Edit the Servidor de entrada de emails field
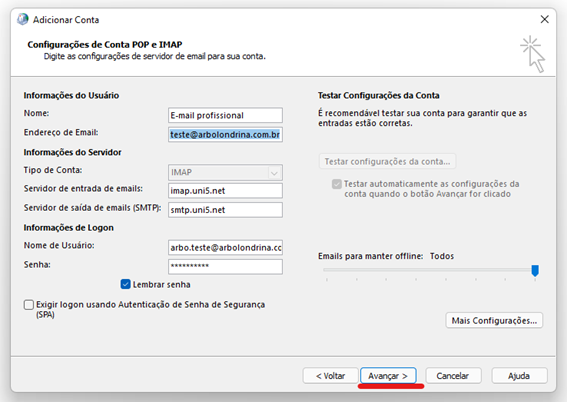The height and width of the screenshot is (402, 567). tap(225, 191)
